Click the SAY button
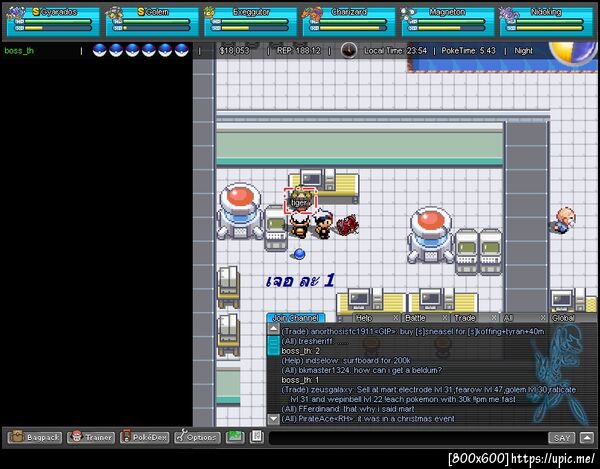The height and width of the screenshot is (469, 600). click(x=562, y=438)
